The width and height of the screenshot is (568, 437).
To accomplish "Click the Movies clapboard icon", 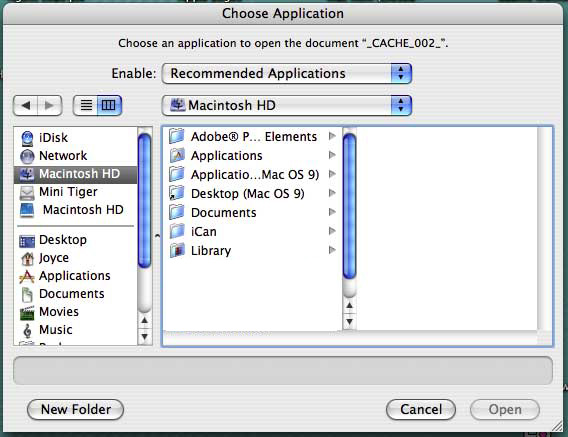I will click(27, 313).
